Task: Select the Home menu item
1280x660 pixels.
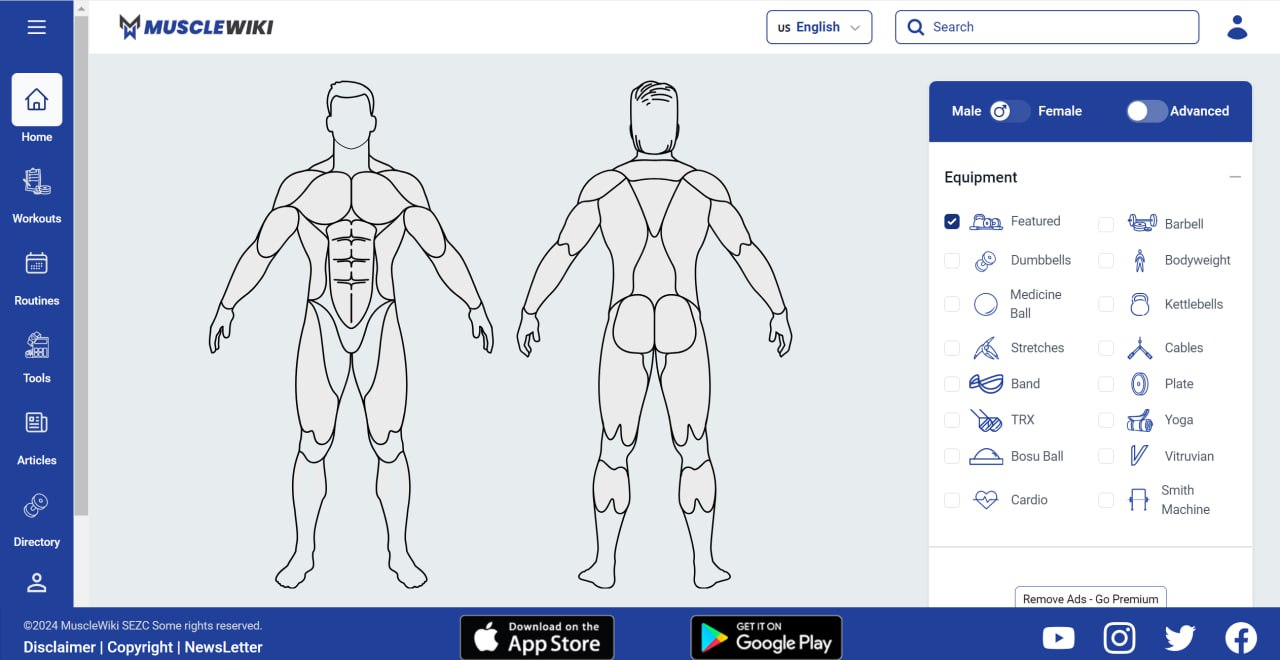Action: pyautogui.click(x=37, y=110)
